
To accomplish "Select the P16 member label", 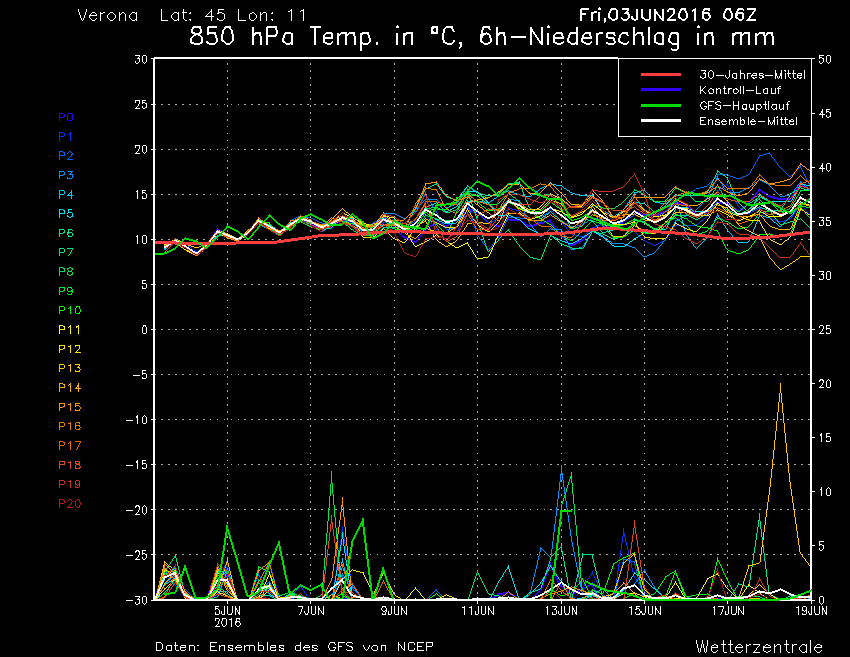I will coord(69,426).
